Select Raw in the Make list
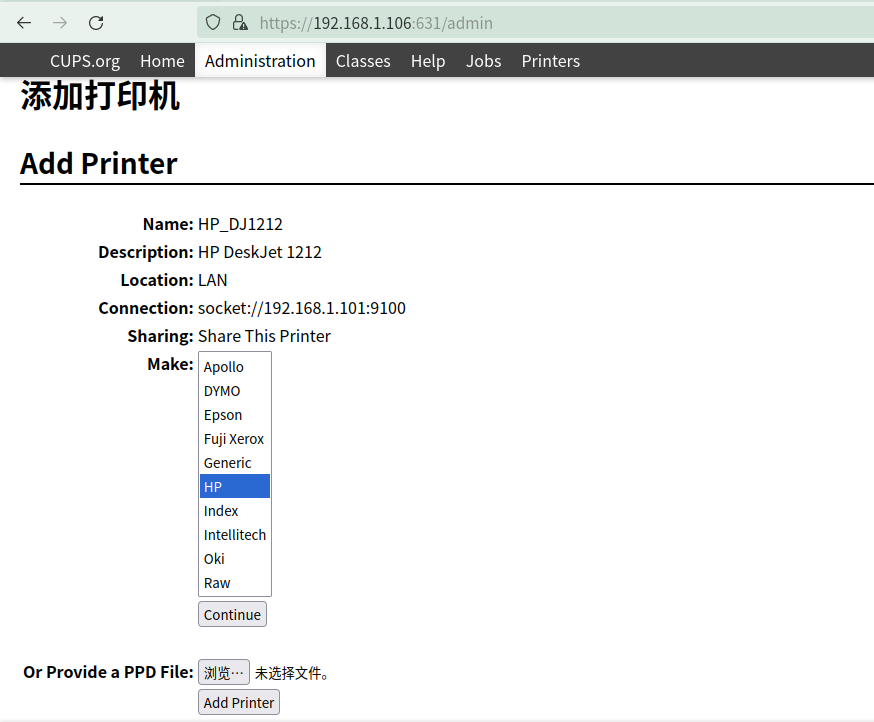Image resolution: width=874 pixels, height=722 pixels. (217, 583)
